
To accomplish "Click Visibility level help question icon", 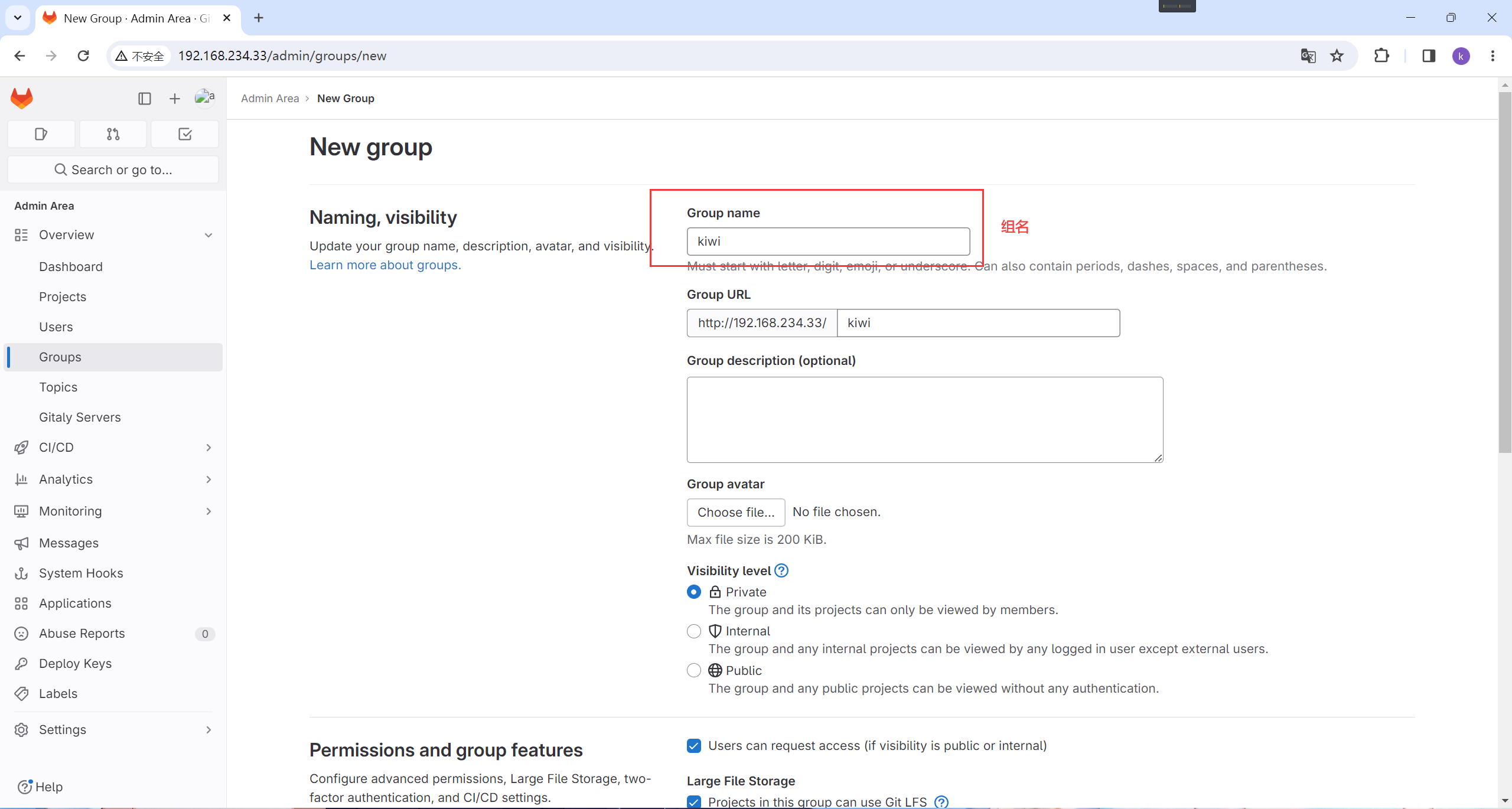I will pos(781,570).
